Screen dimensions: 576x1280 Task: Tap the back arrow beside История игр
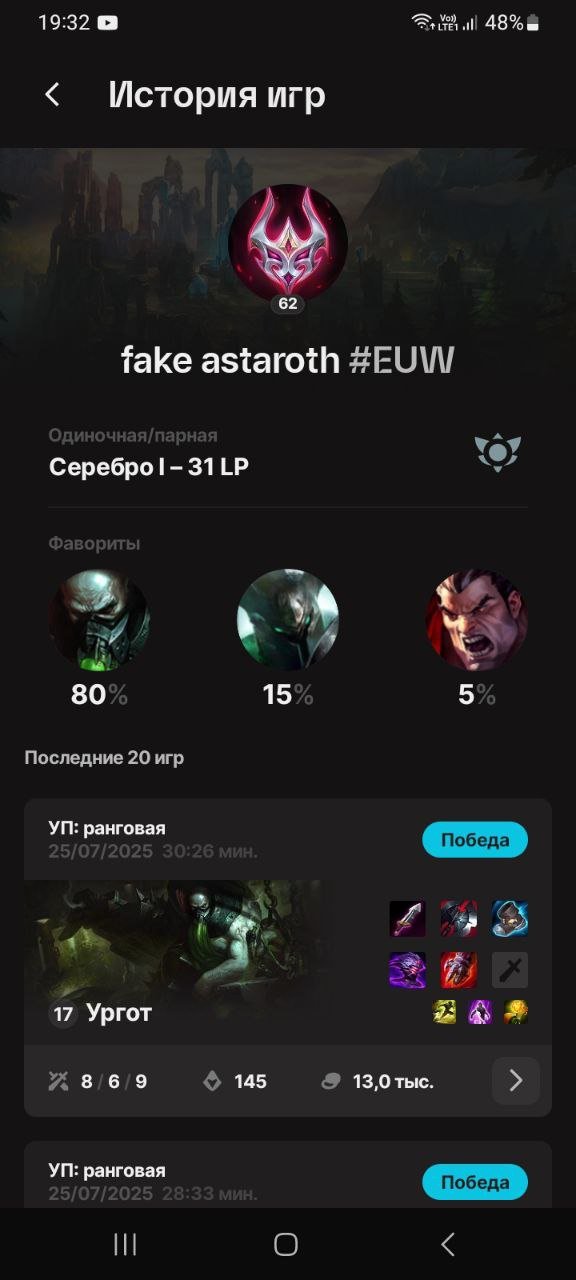pos(52,95)
